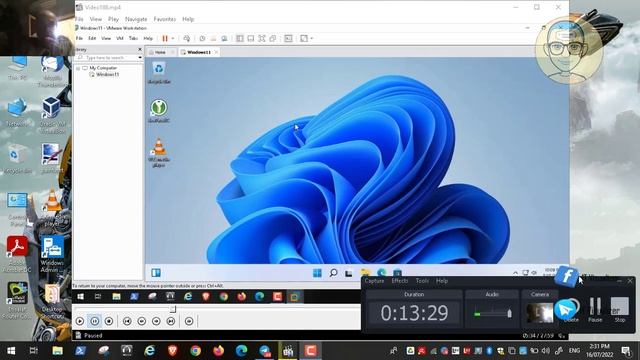Screen dimensions: 640x360
Task: Open the VMware Tabs menu
Action: coord(133,38)
